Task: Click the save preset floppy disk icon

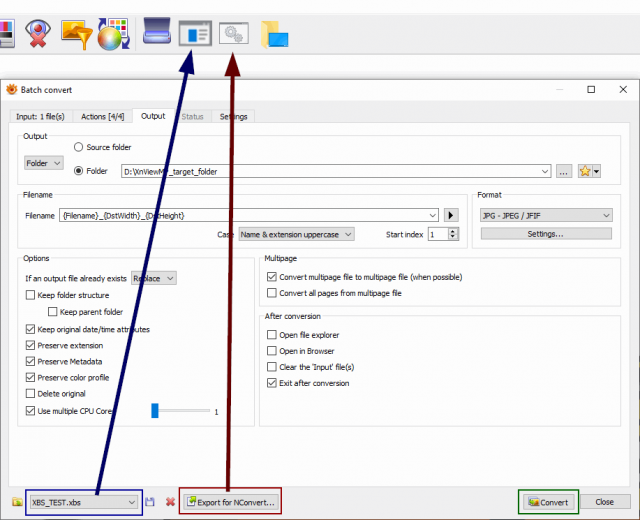Action: point(150,502)
